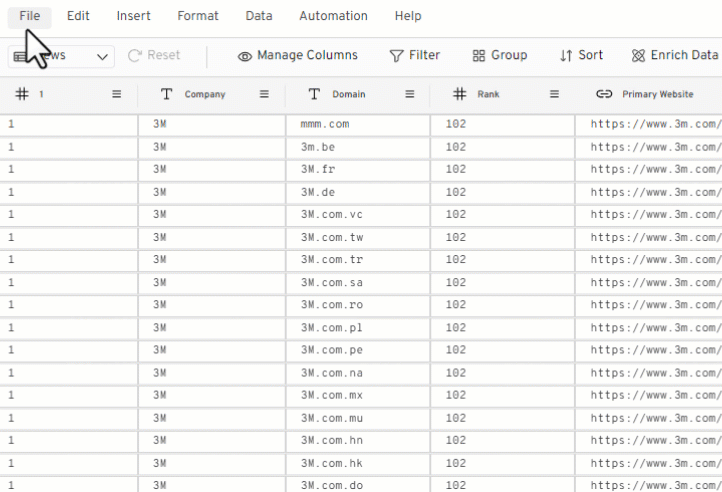722x492 pixels.
Task: Select the 3M.com.hk domain cell
Action: click(358, 463)
